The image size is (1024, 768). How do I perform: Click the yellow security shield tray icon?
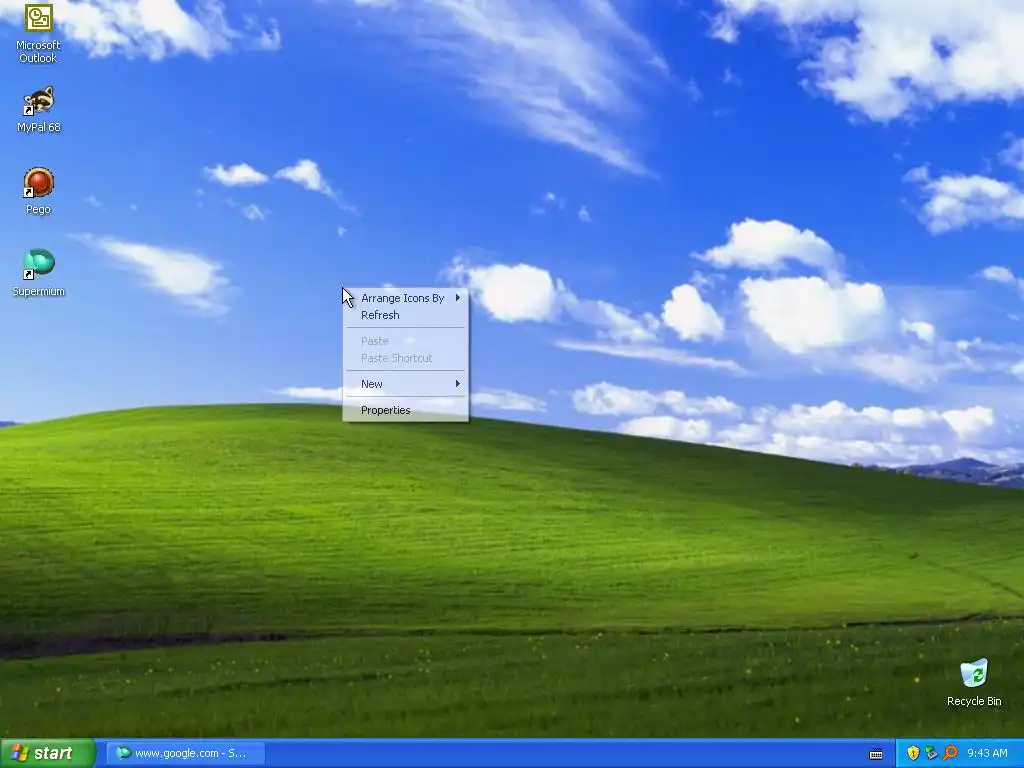pyautogui.click(x=913, y=753)
